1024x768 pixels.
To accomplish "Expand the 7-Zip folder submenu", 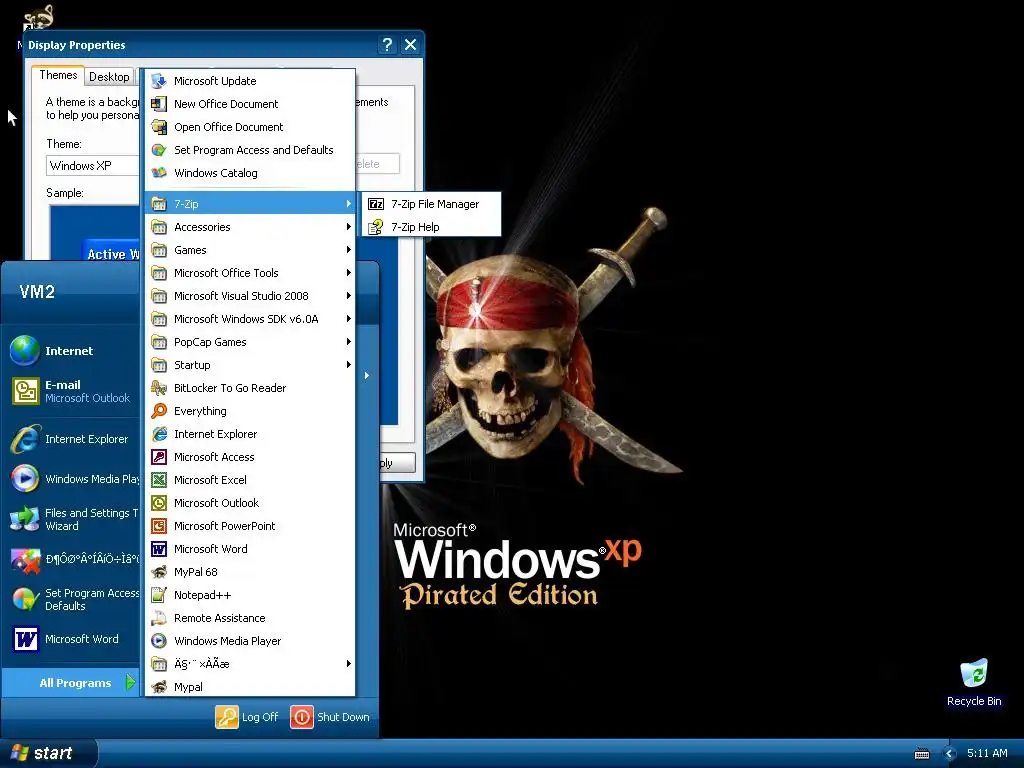I will tap(250, 204).
